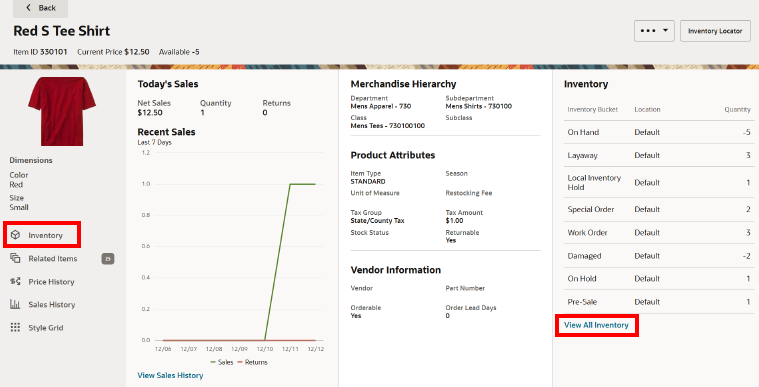This screenshot has width=759, height=387.
Task: Follow the View All Inventory link
Action: click(596, 325)
